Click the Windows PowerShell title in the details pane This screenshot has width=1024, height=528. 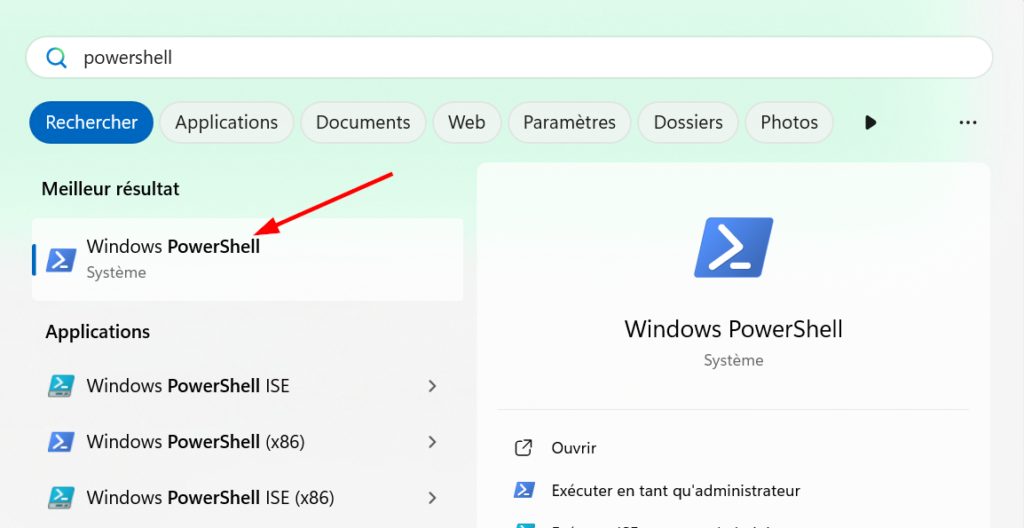pyautogui.click(x=733, y=329)
